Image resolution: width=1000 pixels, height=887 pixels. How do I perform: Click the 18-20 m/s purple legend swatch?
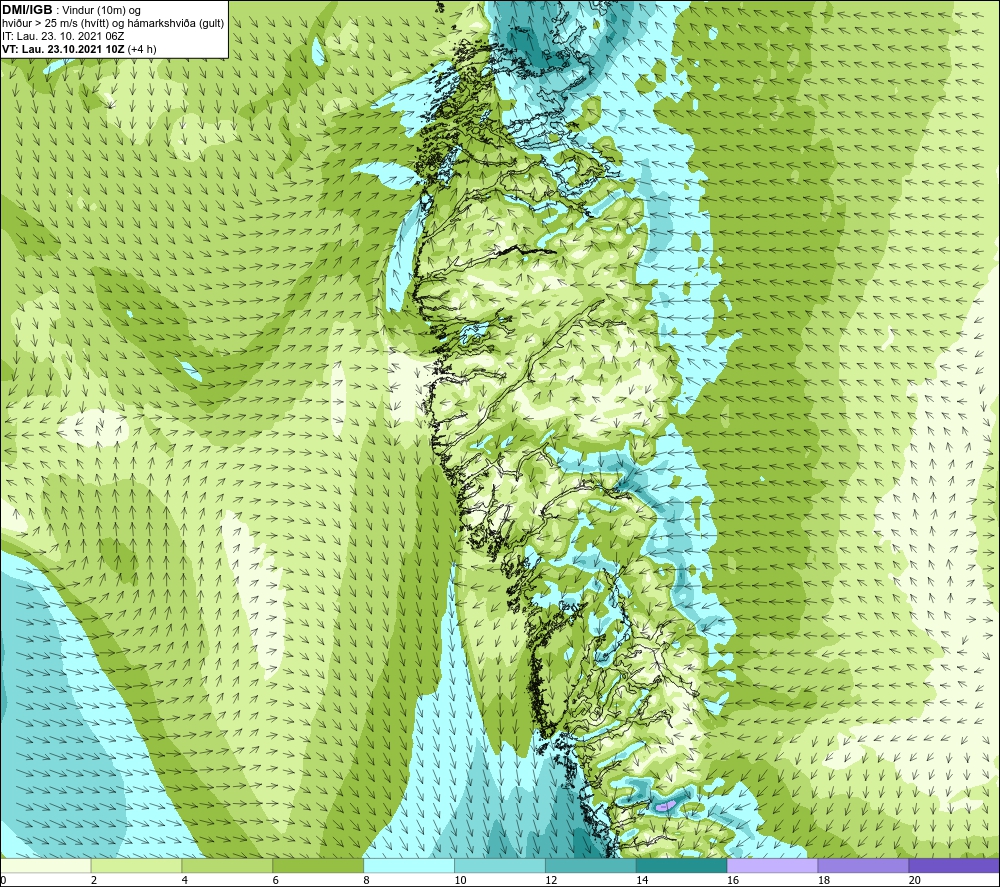point(863,865)
